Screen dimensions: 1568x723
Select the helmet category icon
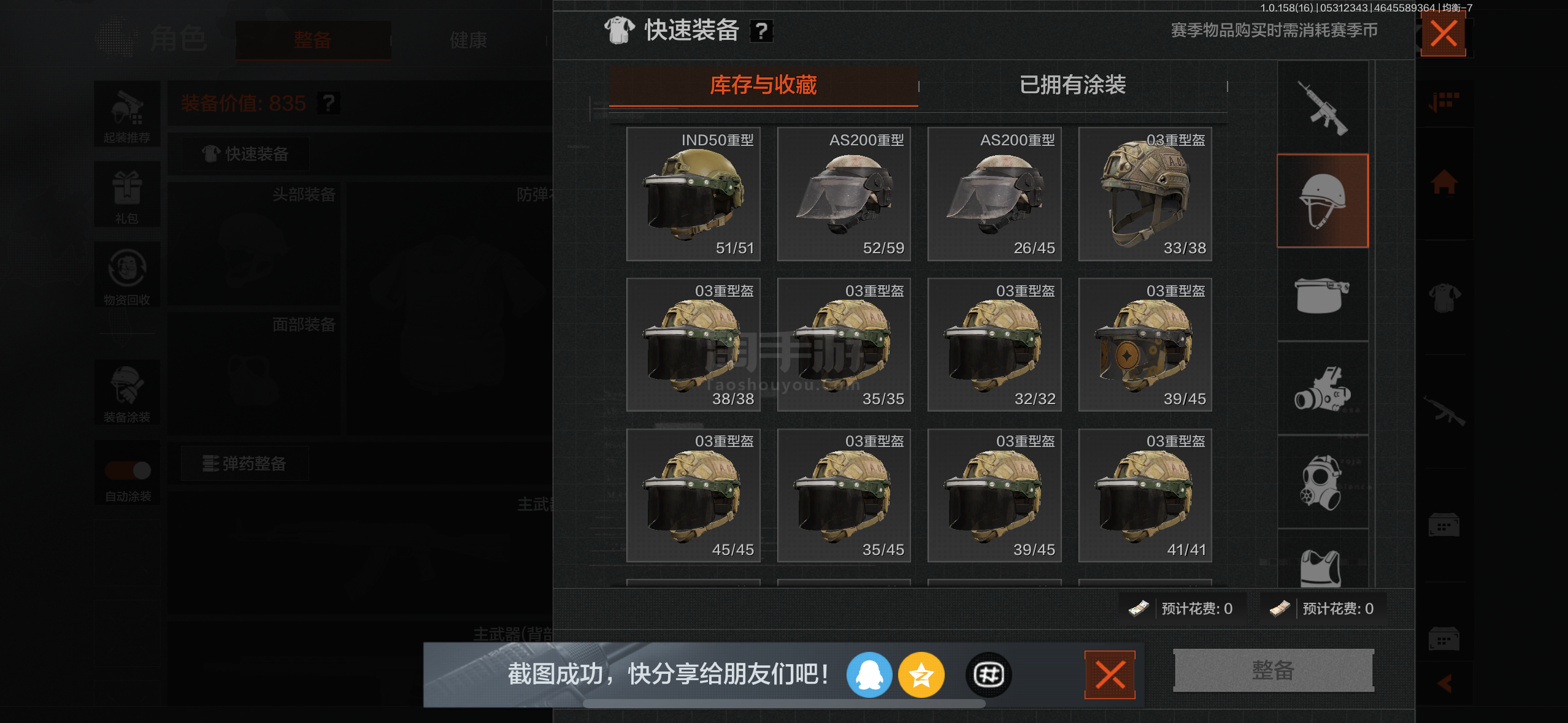(x=1323, y=201)
